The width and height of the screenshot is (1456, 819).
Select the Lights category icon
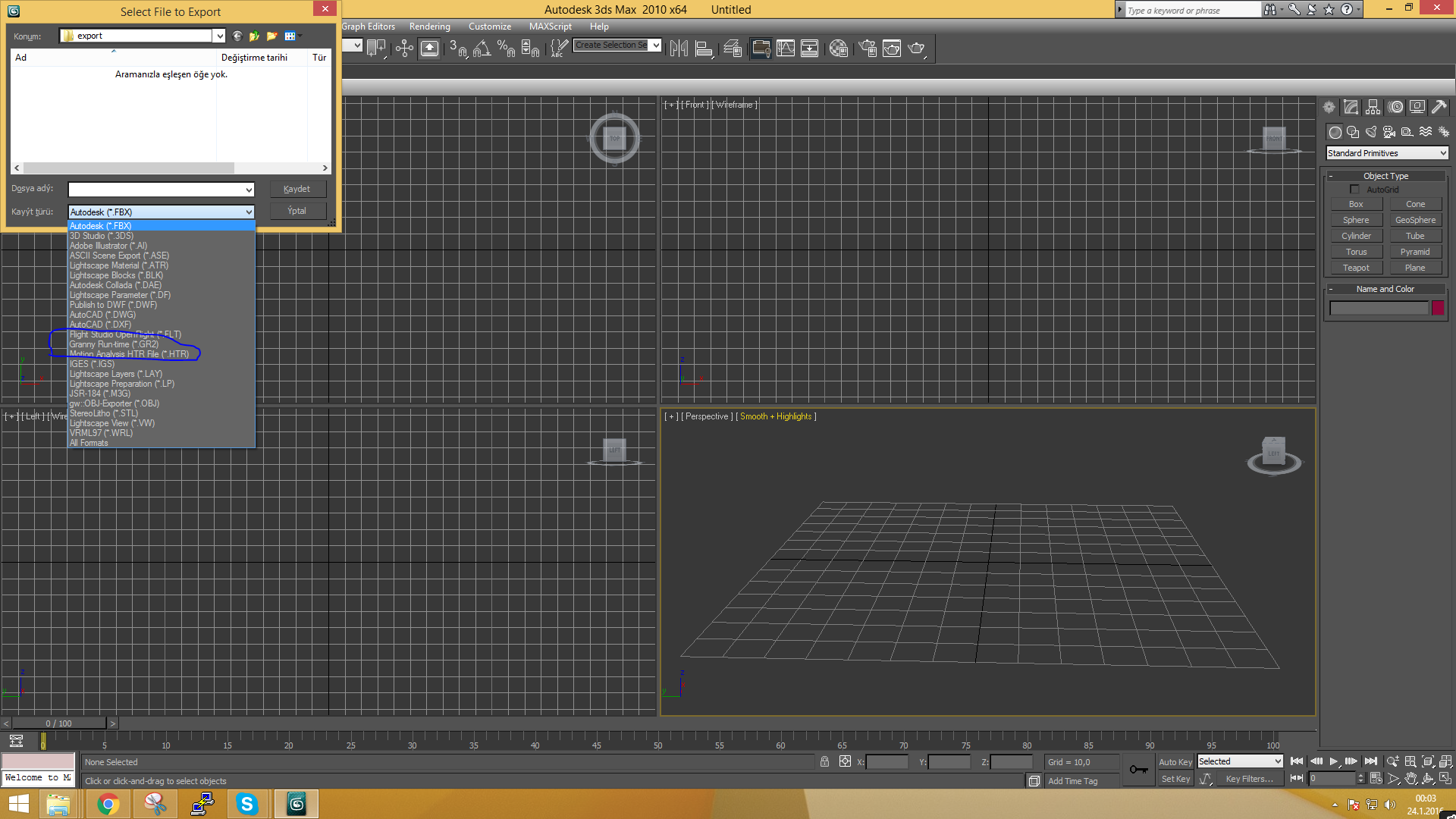coord(1371,132)
